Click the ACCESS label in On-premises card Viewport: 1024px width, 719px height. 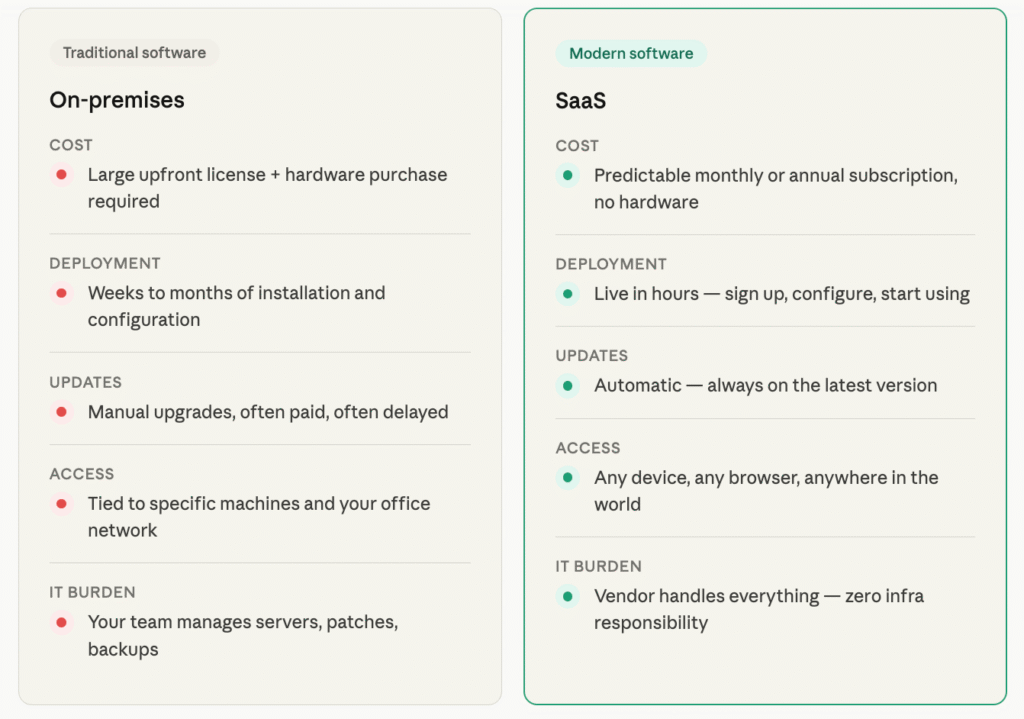point(82,474)
